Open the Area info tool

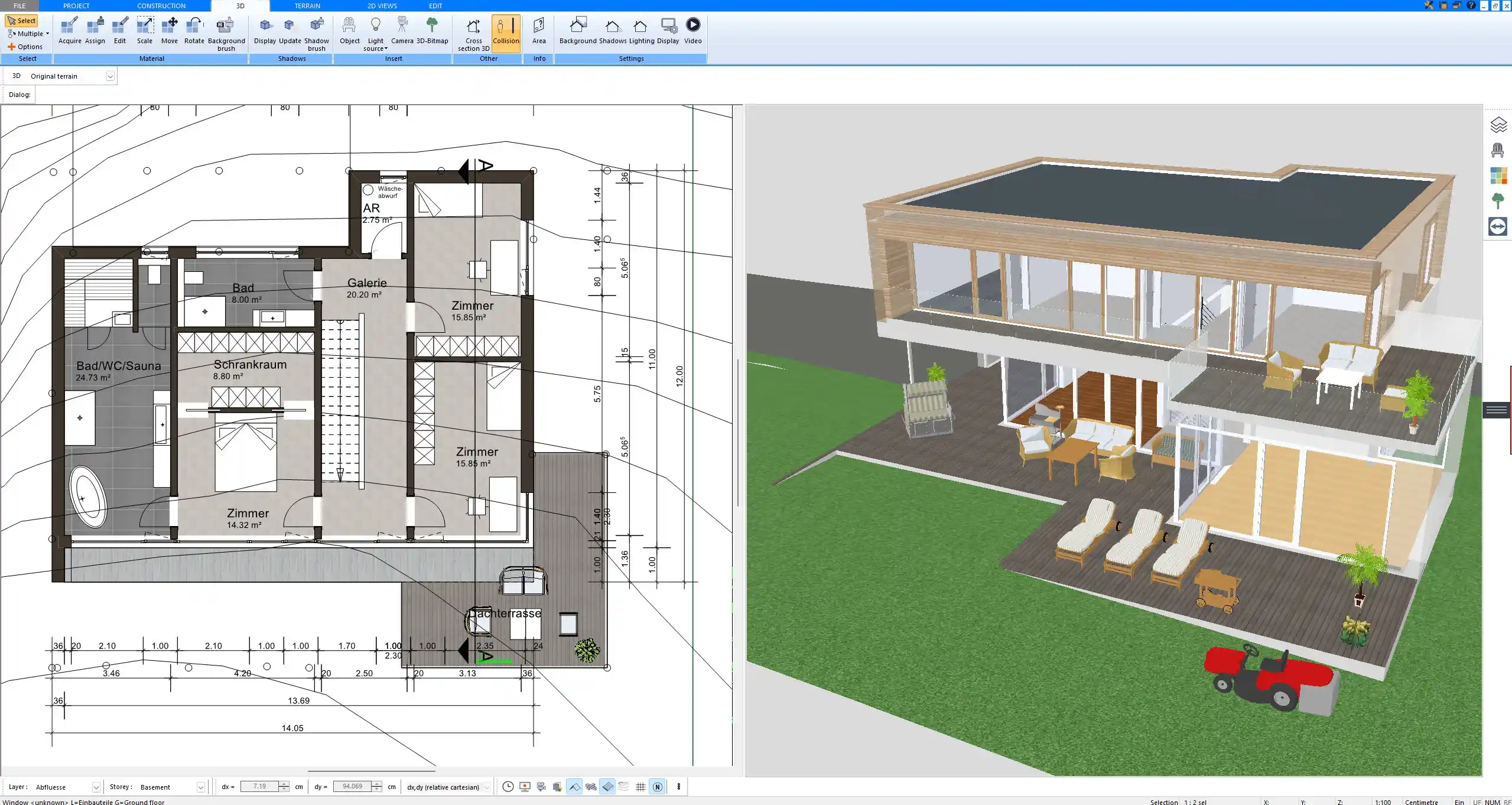pos(539,31)
